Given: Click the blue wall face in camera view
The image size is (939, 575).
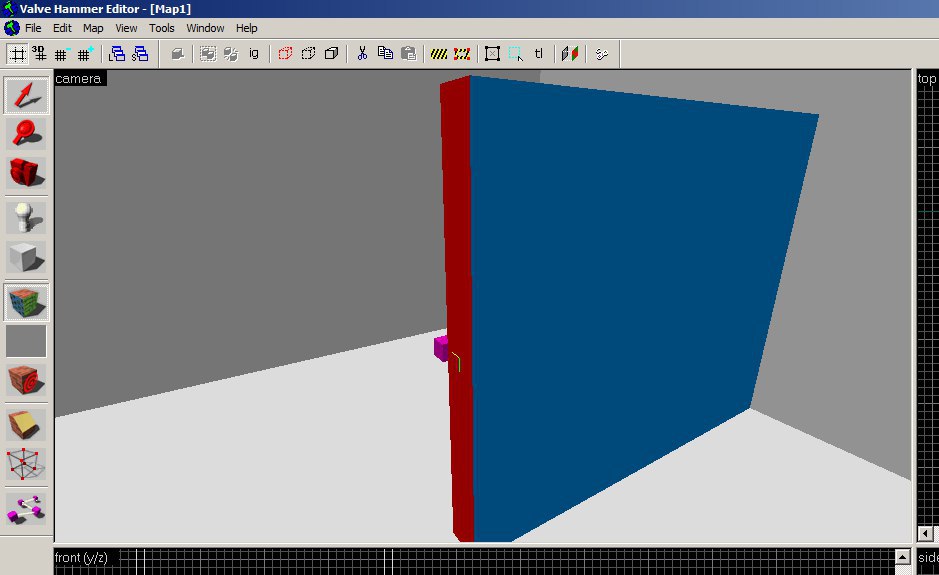Looking at the screenshot, I should tap(623, 288).
